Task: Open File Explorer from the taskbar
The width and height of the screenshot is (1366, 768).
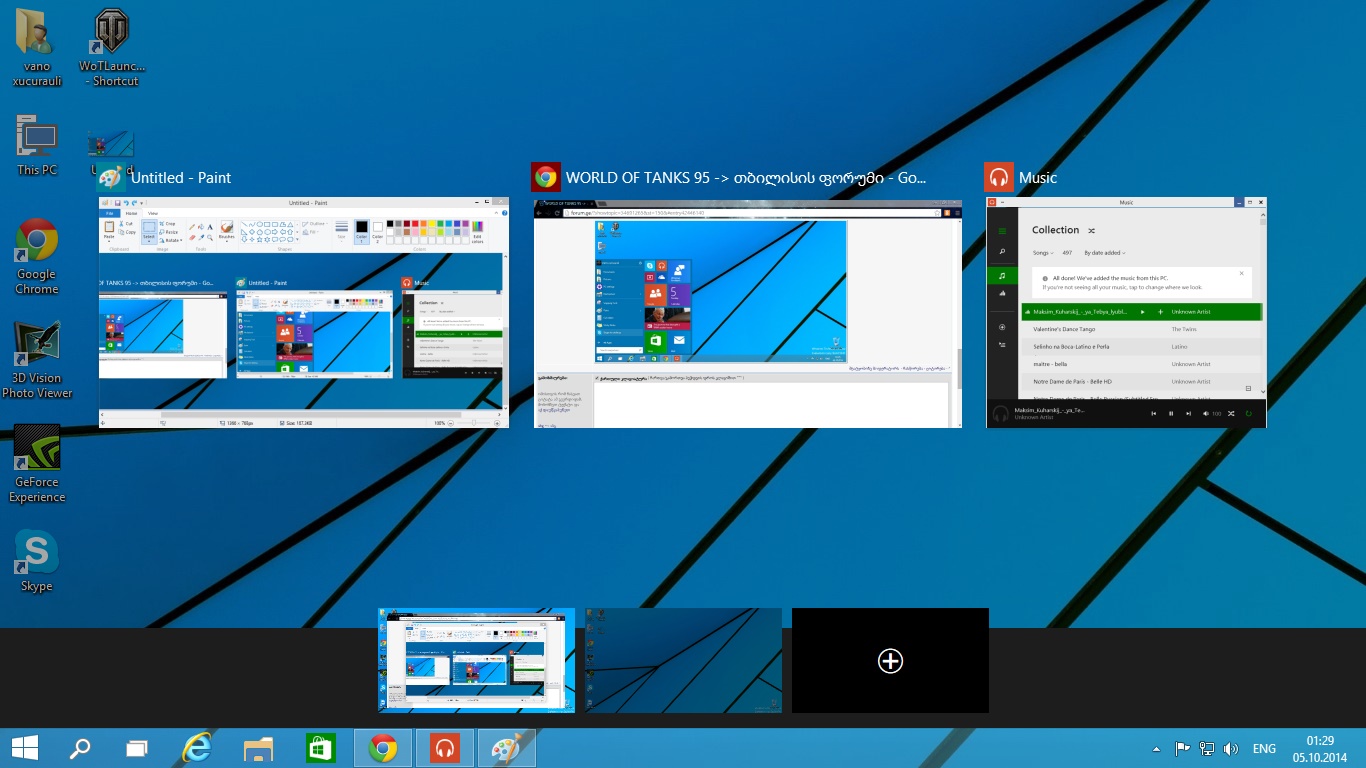Action: tap(259, 748)
